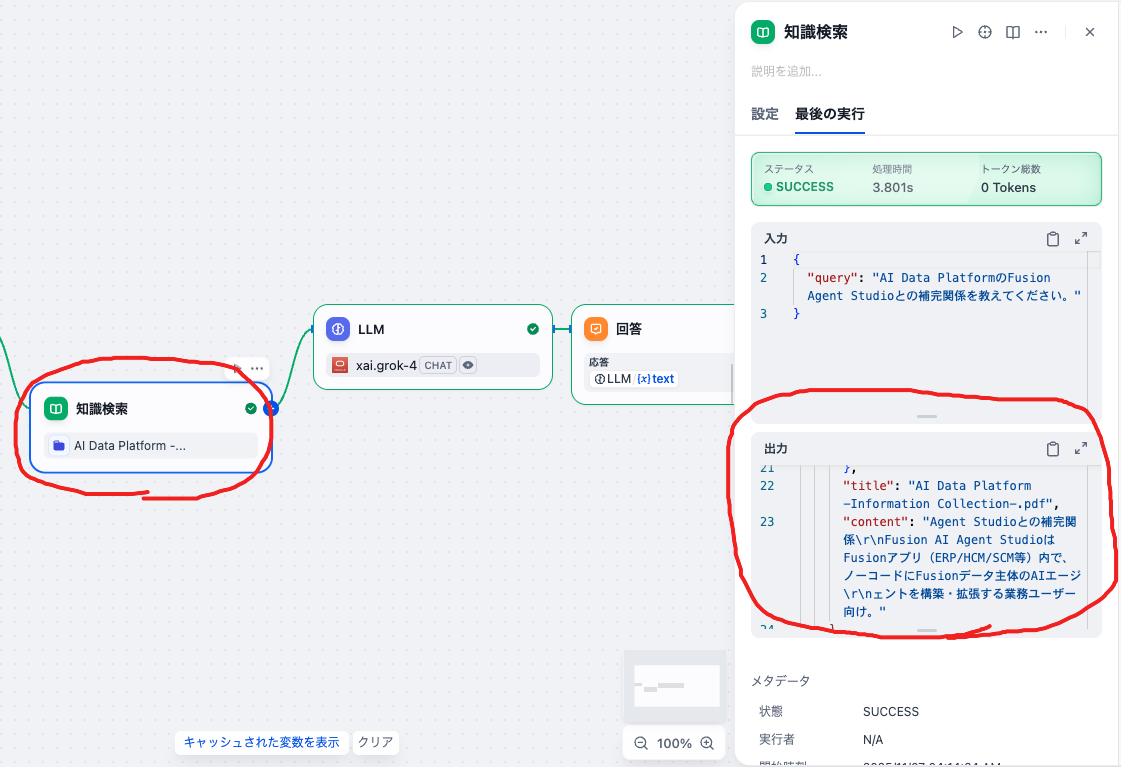The height and width of the screenshot is (767, 1121).
Task: Click キャッシュされた変数を表示 link
Action: click(x=262, y=742)
